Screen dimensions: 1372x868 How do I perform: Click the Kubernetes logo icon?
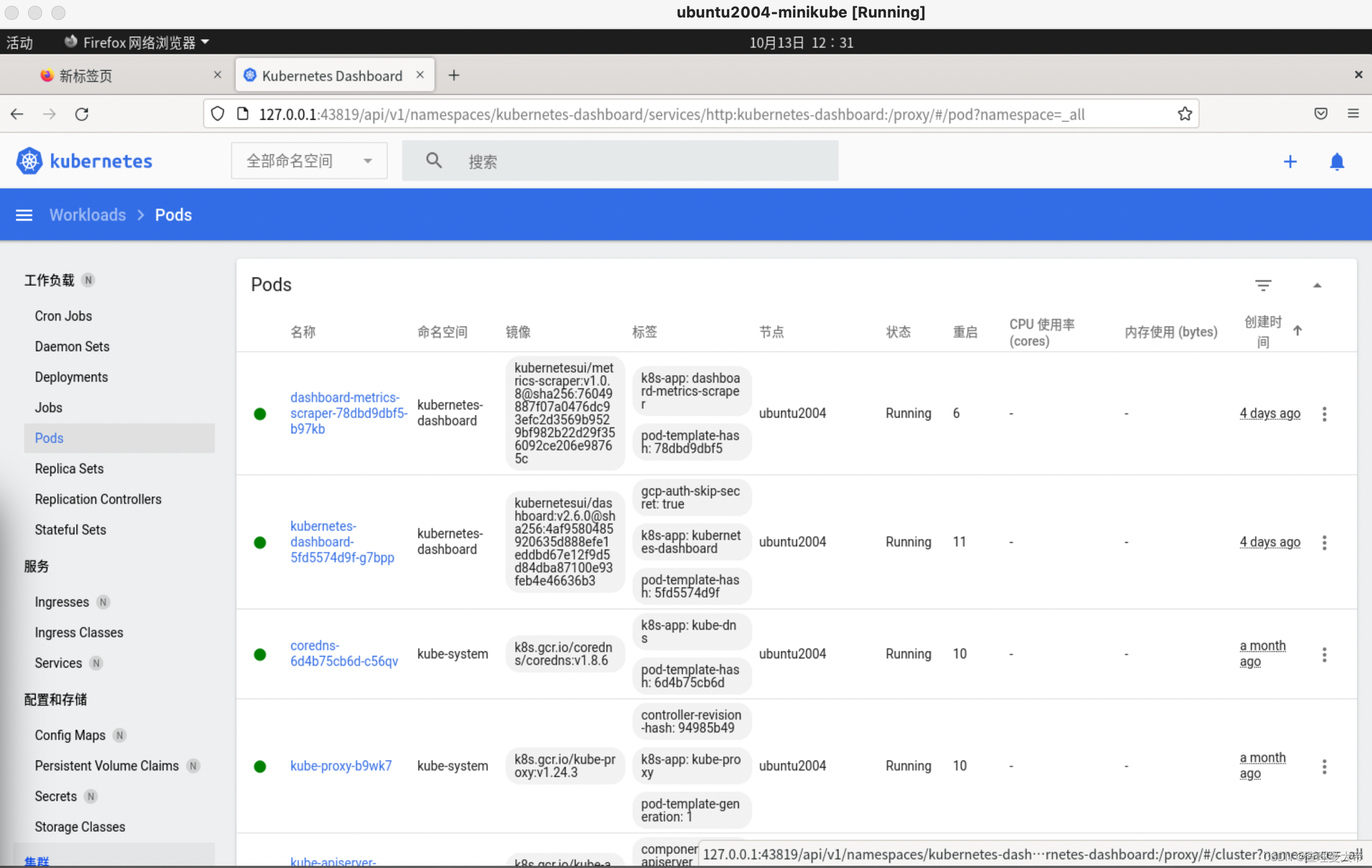click(x=29, y=161)
